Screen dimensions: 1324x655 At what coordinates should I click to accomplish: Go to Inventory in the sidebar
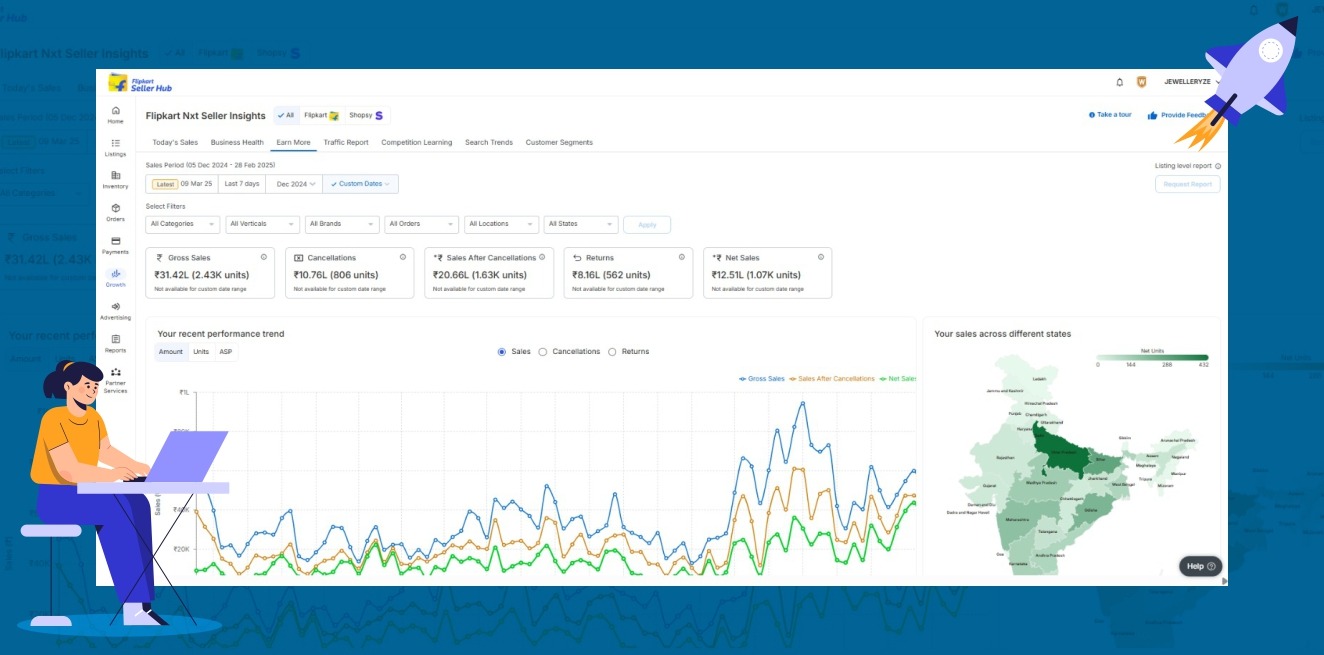[115, 180]
